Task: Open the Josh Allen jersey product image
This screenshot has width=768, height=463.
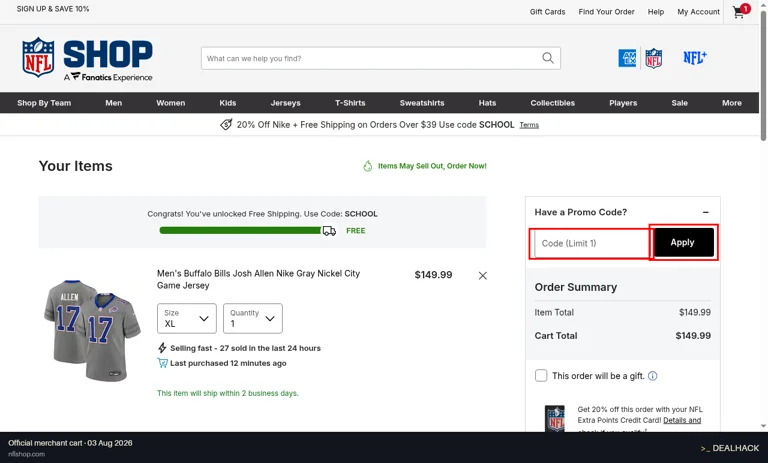Action: [x=92, y=330]
